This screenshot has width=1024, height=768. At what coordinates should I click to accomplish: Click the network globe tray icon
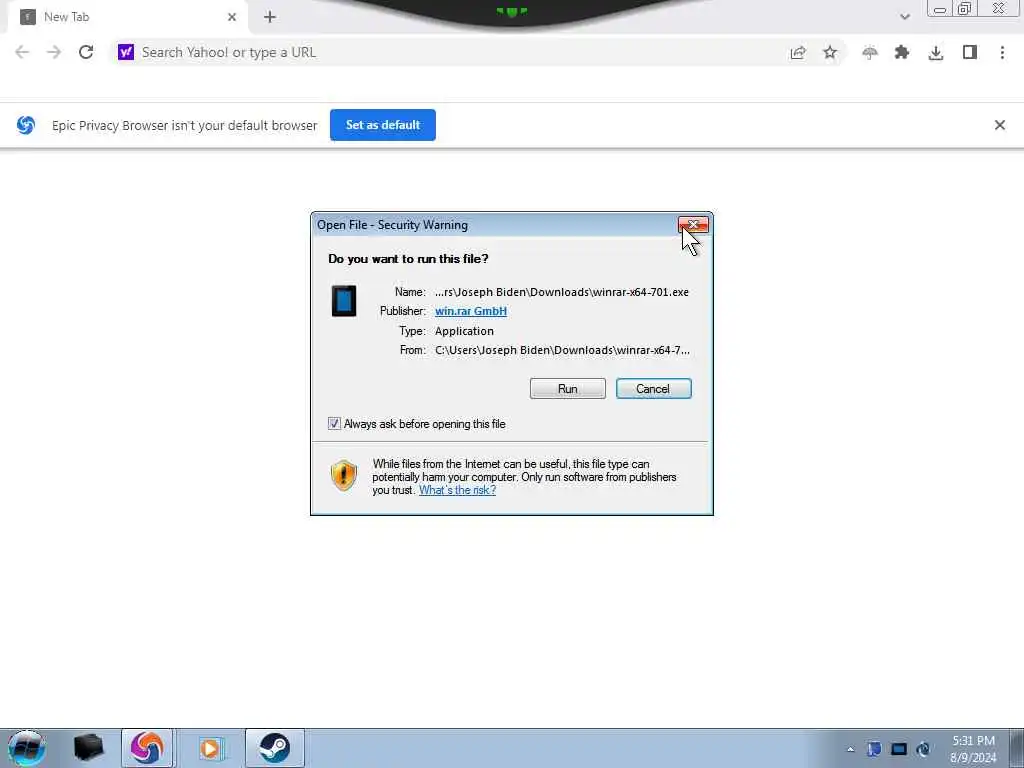[923, 749]
